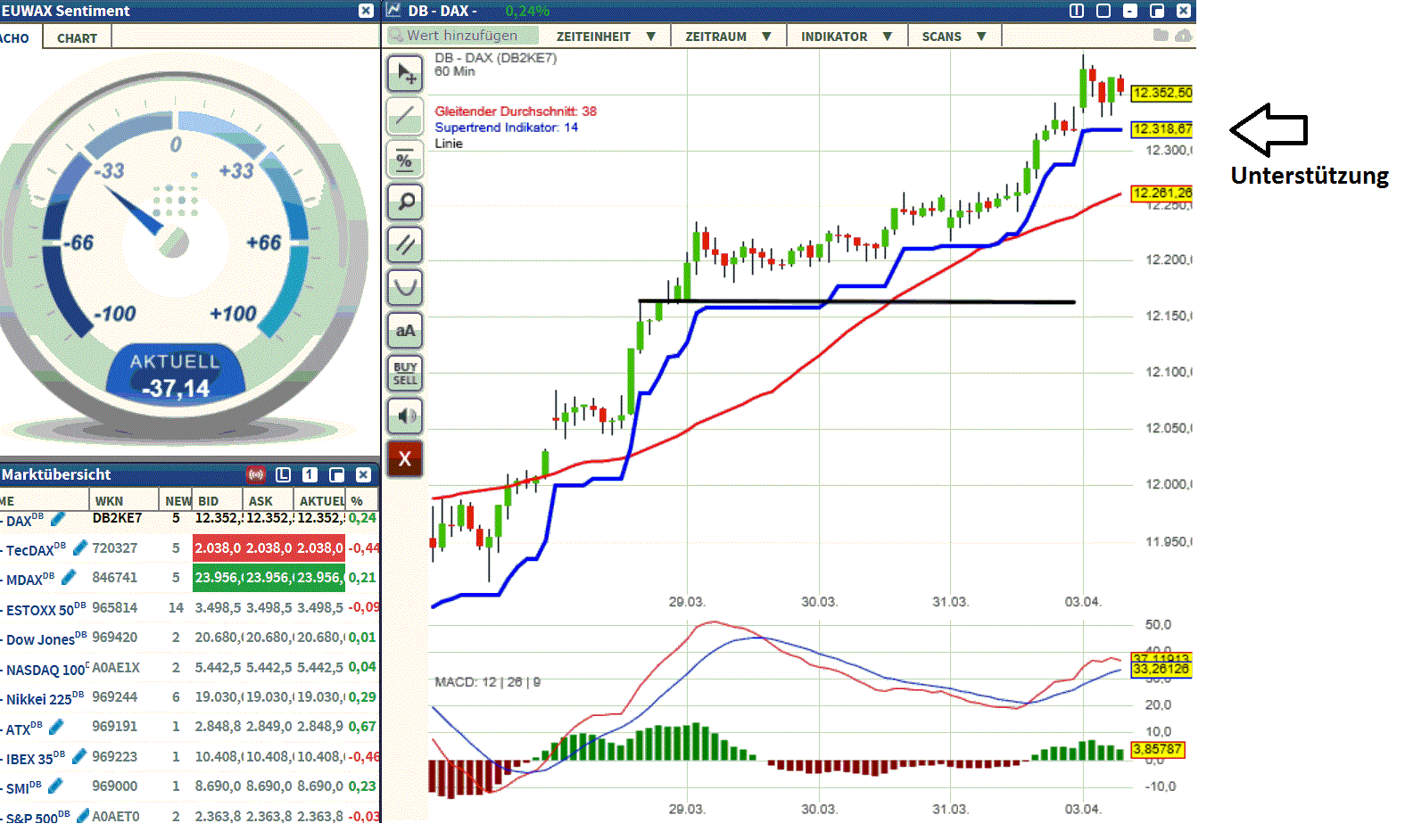The height and width of the screenshot is (840, 1405).
Task: Sort by the AKTUELL column header
Action: point(321,501)
